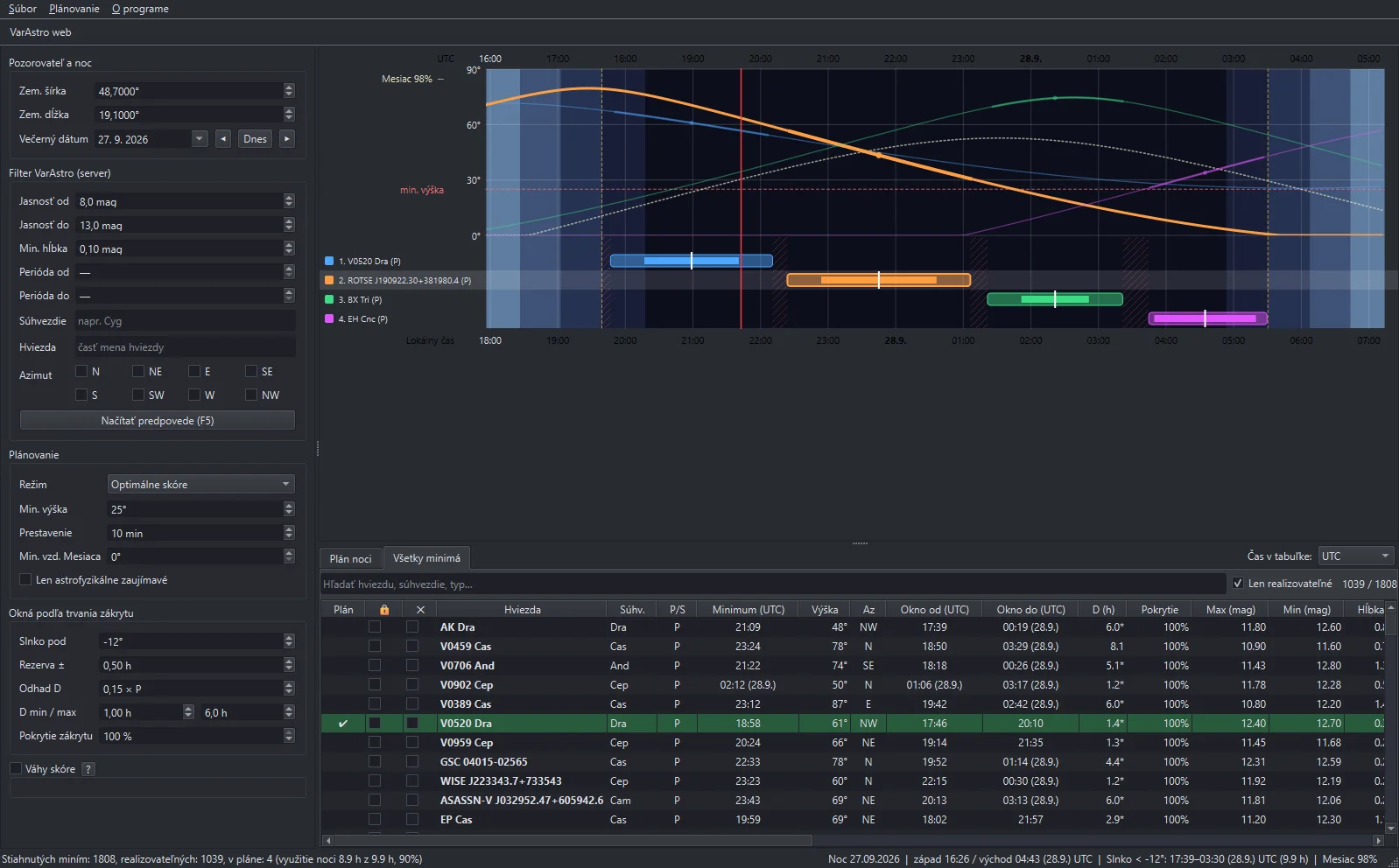
Task: Sort table by Hviezda column header
Action: [523, 610]
